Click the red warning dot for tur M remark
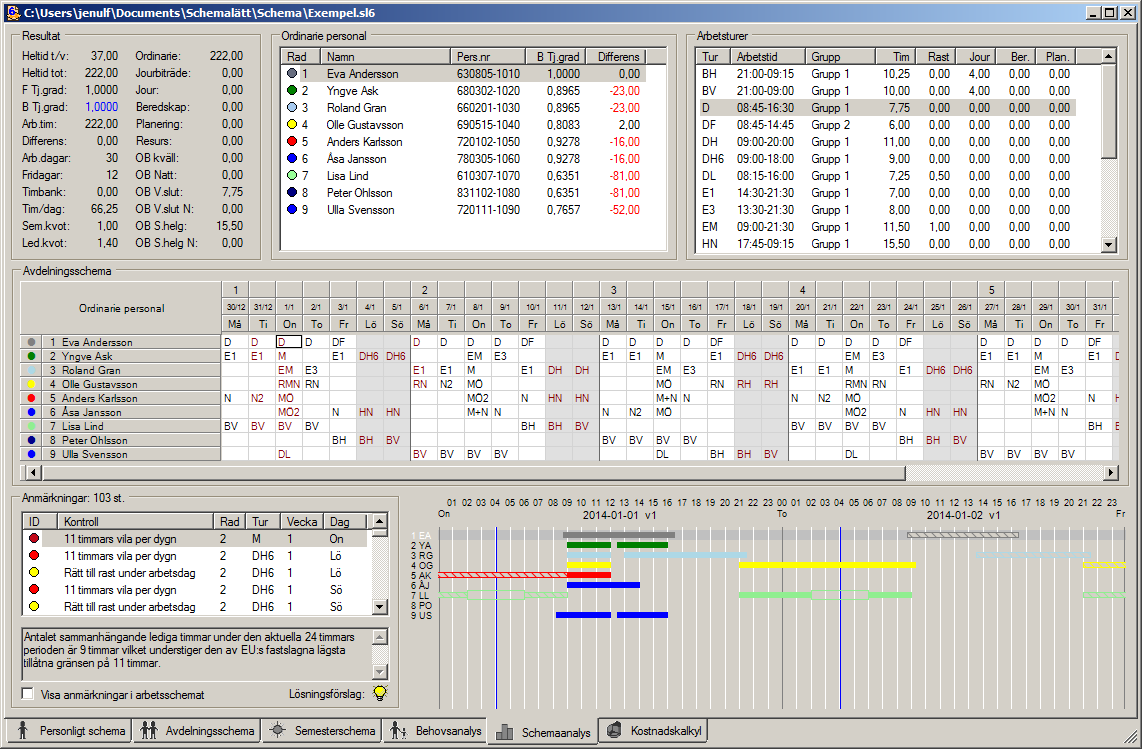Screen dimensions: 1142x749 34,538
